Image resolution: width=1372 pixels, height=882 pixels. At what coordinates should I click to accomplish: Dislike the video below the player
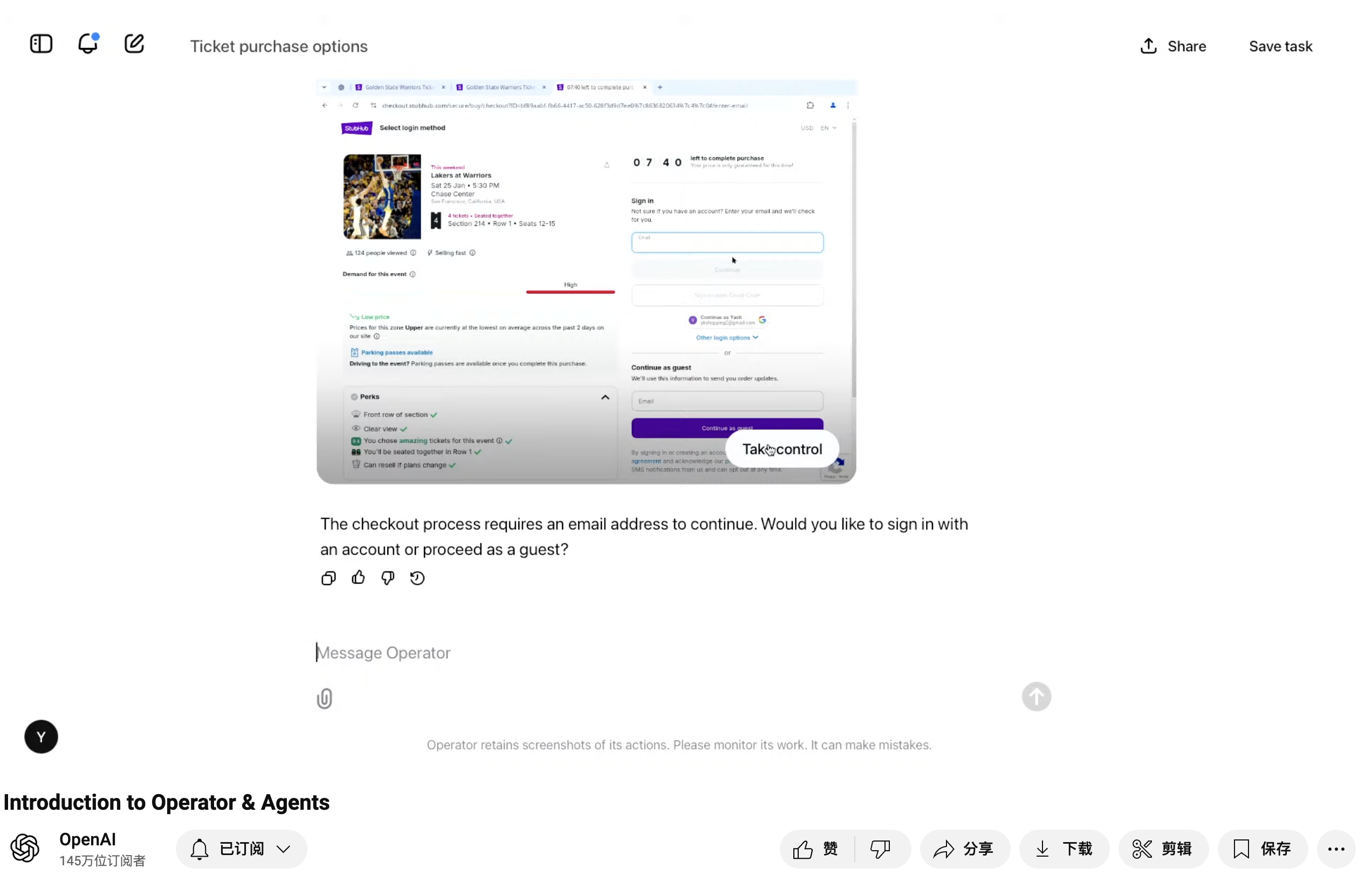880,849
